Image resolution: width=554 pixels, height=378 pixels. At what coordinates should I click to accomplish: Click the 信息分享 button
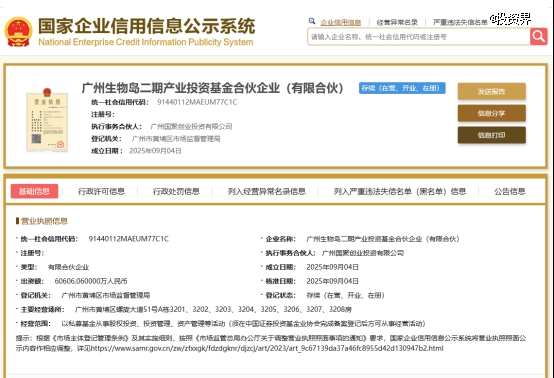click(x=491, y=113)
